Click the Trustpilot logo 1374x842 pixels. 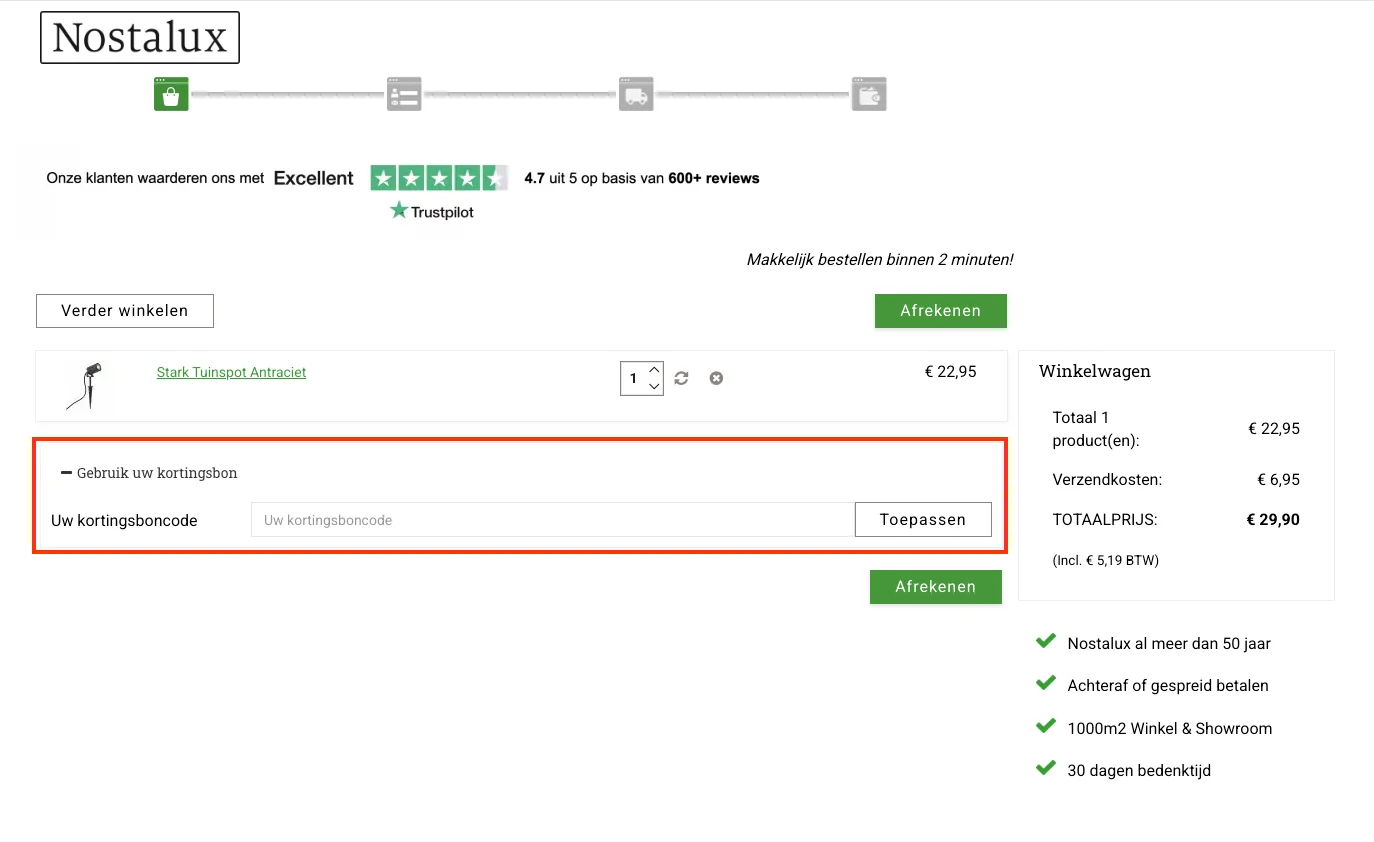tap(432, 211)
